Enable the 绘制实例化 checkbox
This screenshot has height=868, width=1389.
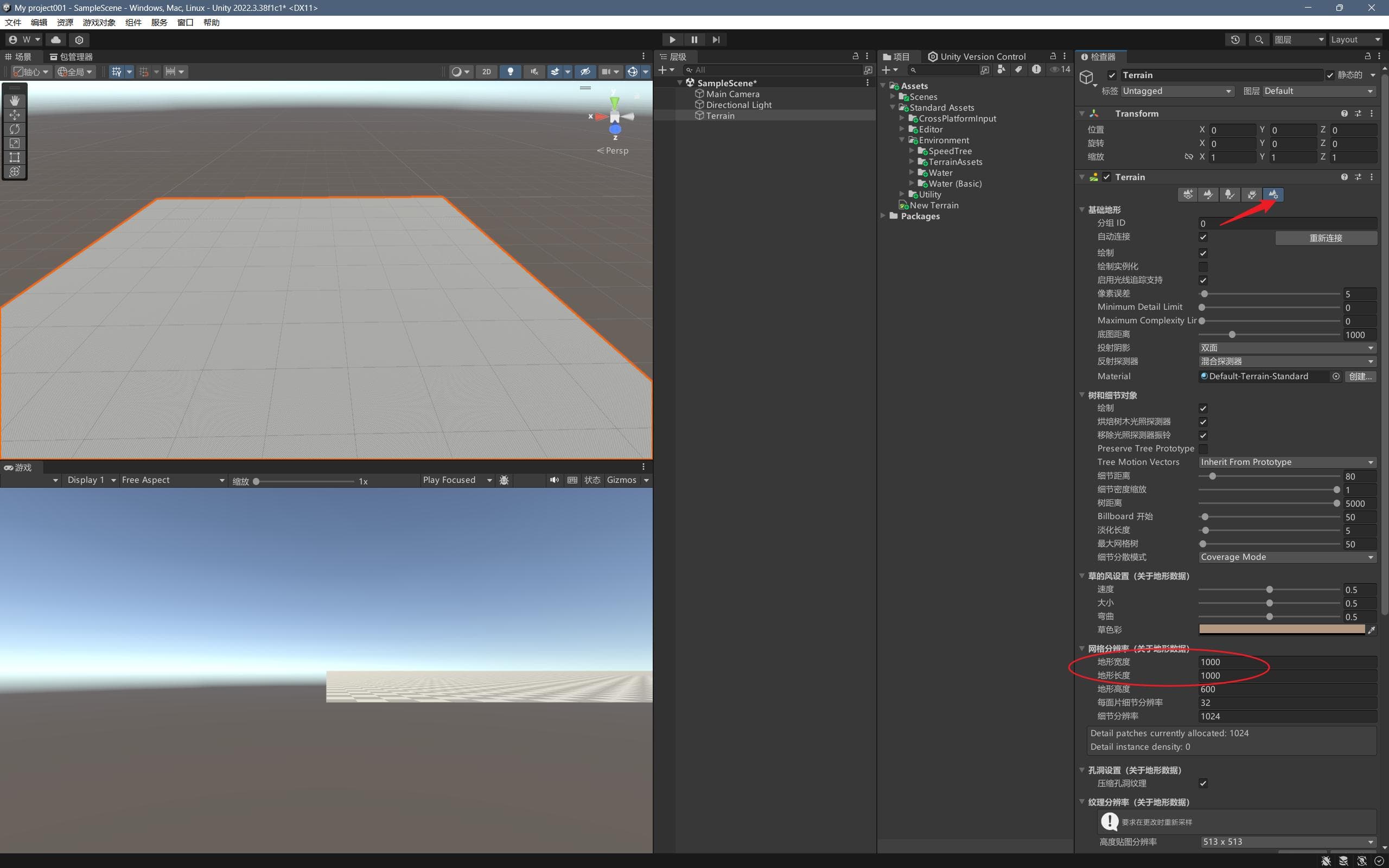coord(1203,267)
